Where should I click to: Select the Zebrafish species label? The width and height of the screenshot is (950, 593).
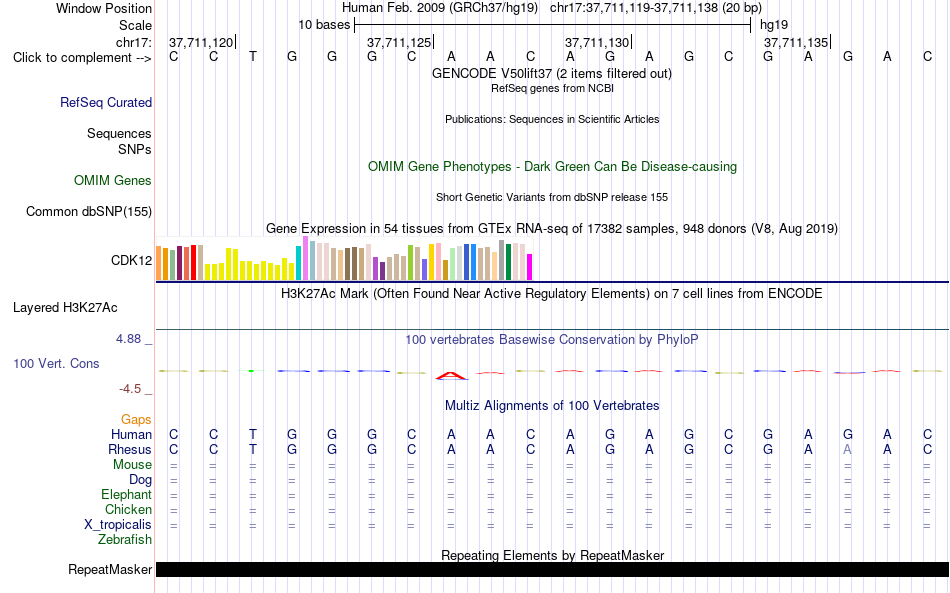(125, 539)
